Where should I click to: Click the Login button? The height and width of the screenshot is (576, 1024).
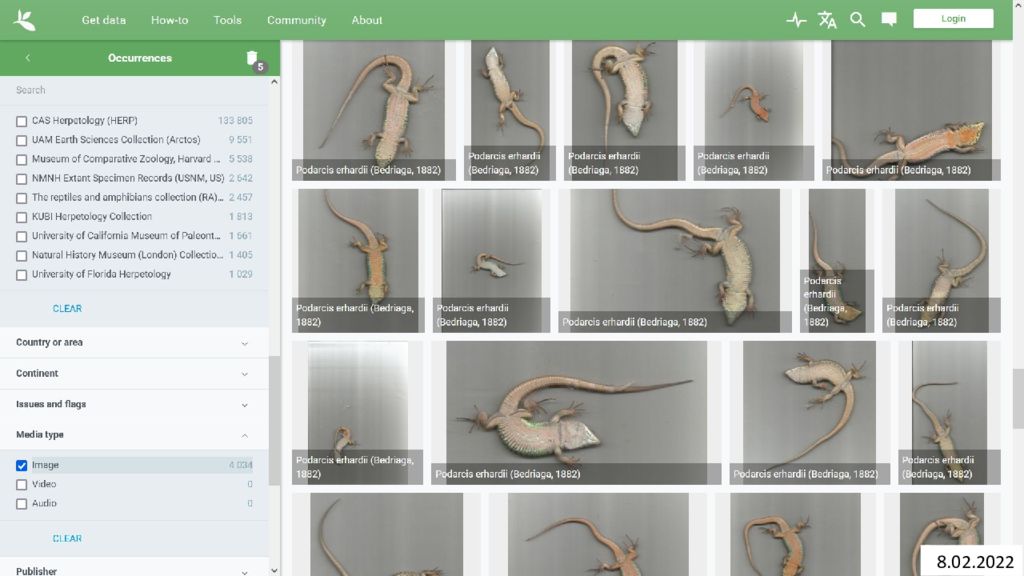pos(953,18)
